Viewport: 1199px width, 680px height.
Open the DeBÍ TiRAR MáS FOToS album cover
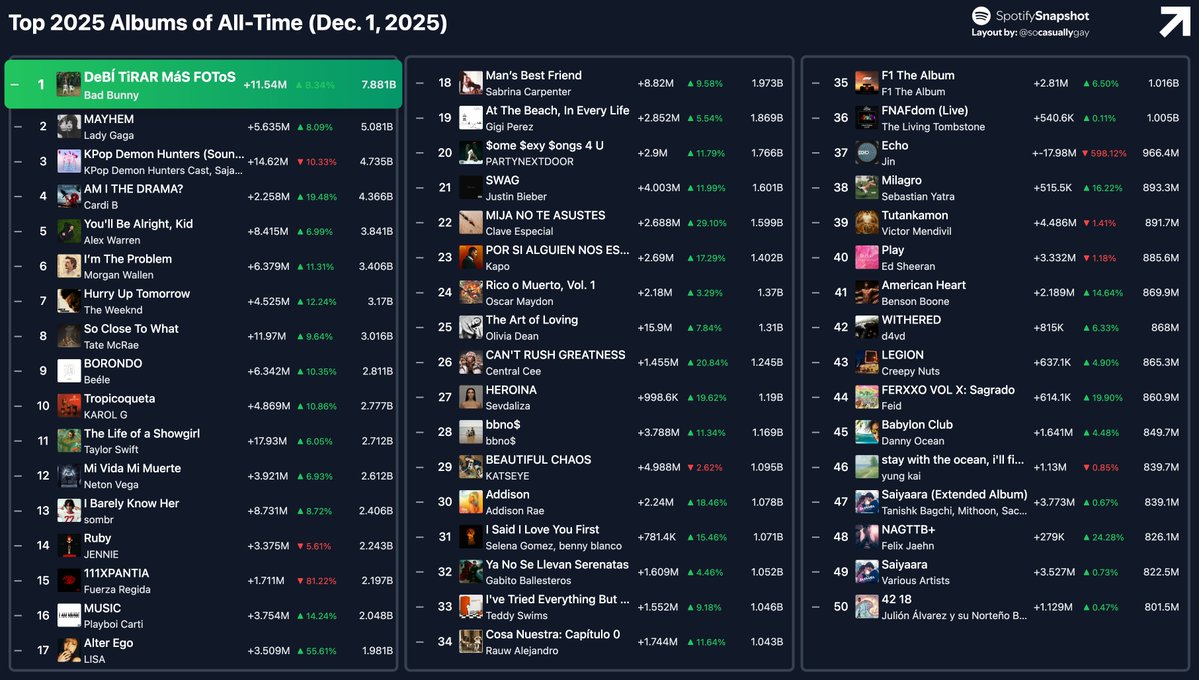[x=69, y=85]
